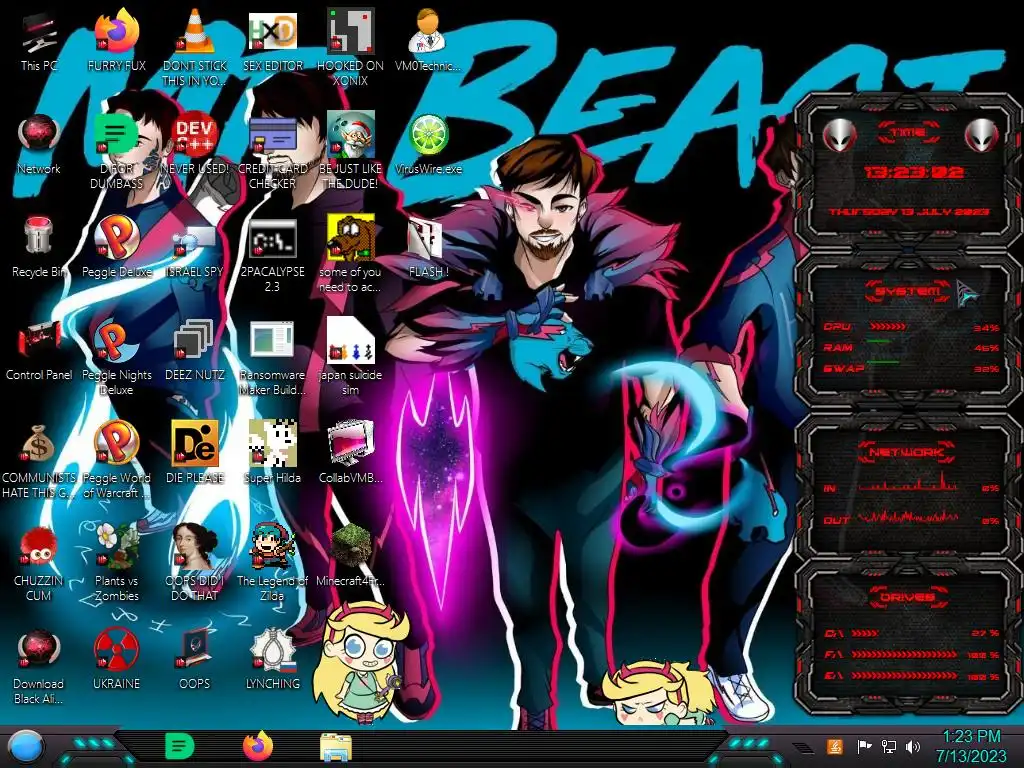Click the CHUZZIN red fuzzball icon

[39, 564]
